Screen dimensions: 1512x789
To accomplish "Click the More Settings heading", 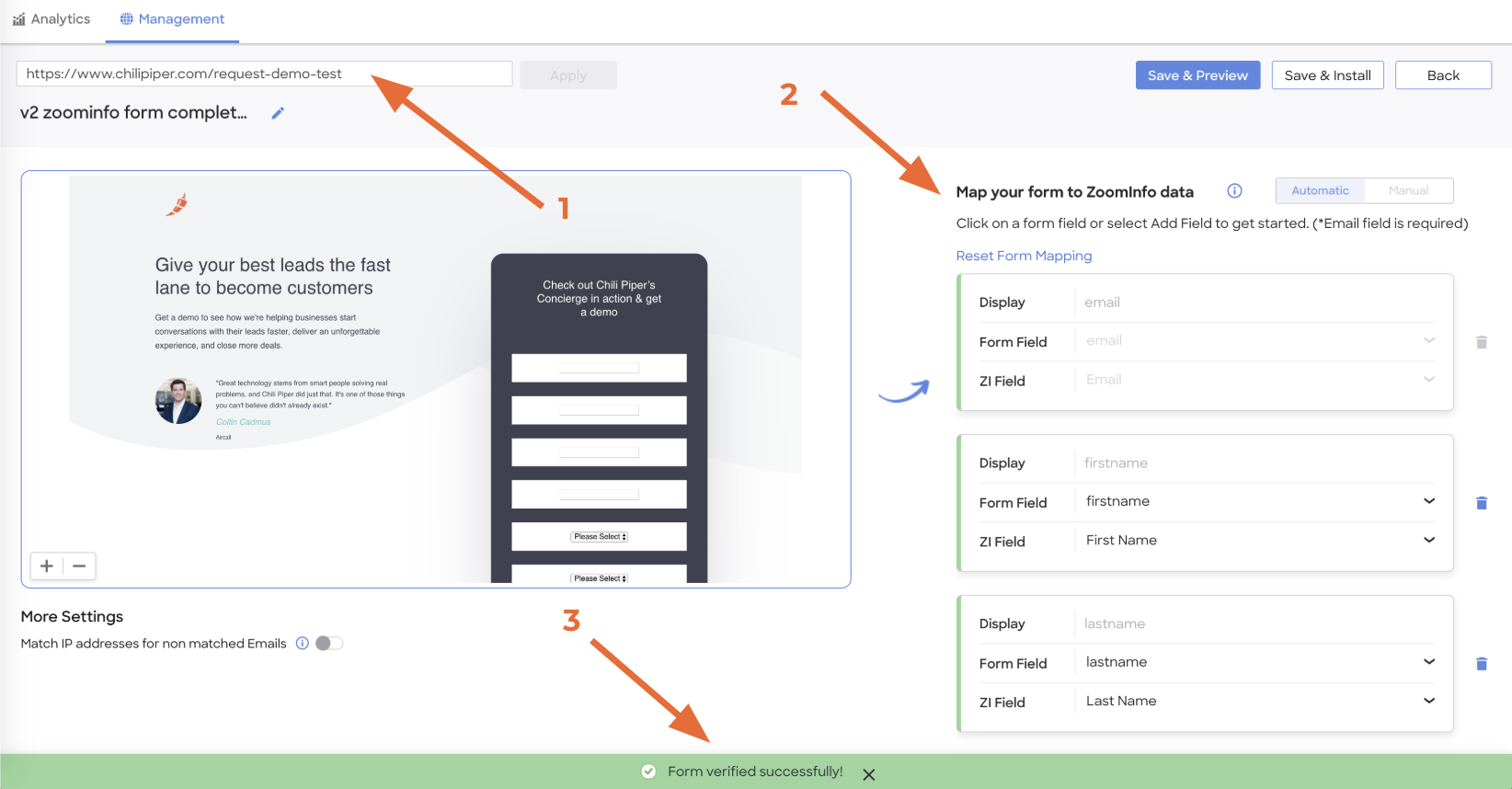I will 72,617.
